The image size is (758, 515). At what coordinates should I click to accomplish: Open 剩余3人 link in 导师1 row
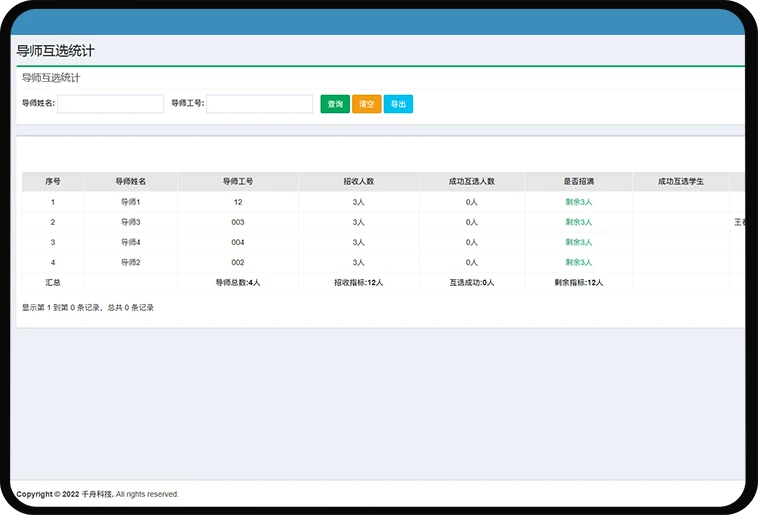point(579,202)
